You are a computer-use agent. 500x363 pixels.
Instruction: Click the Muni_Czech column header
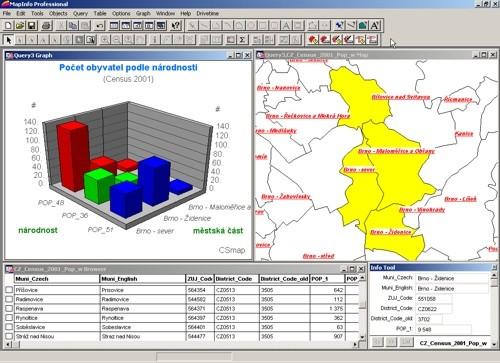(x=57, y=279)
